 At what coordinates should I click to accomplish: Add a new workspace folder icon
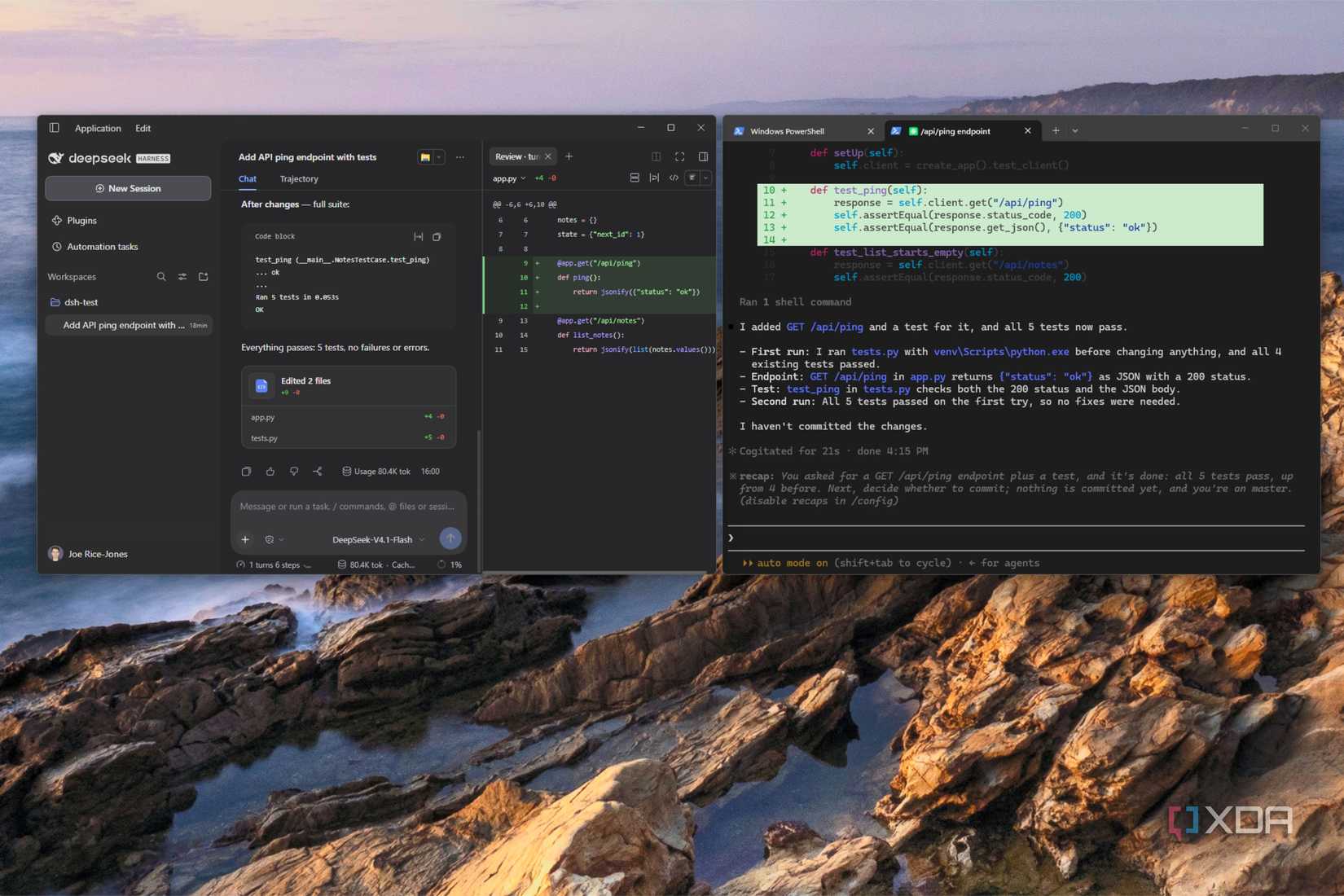pos(204,277)
